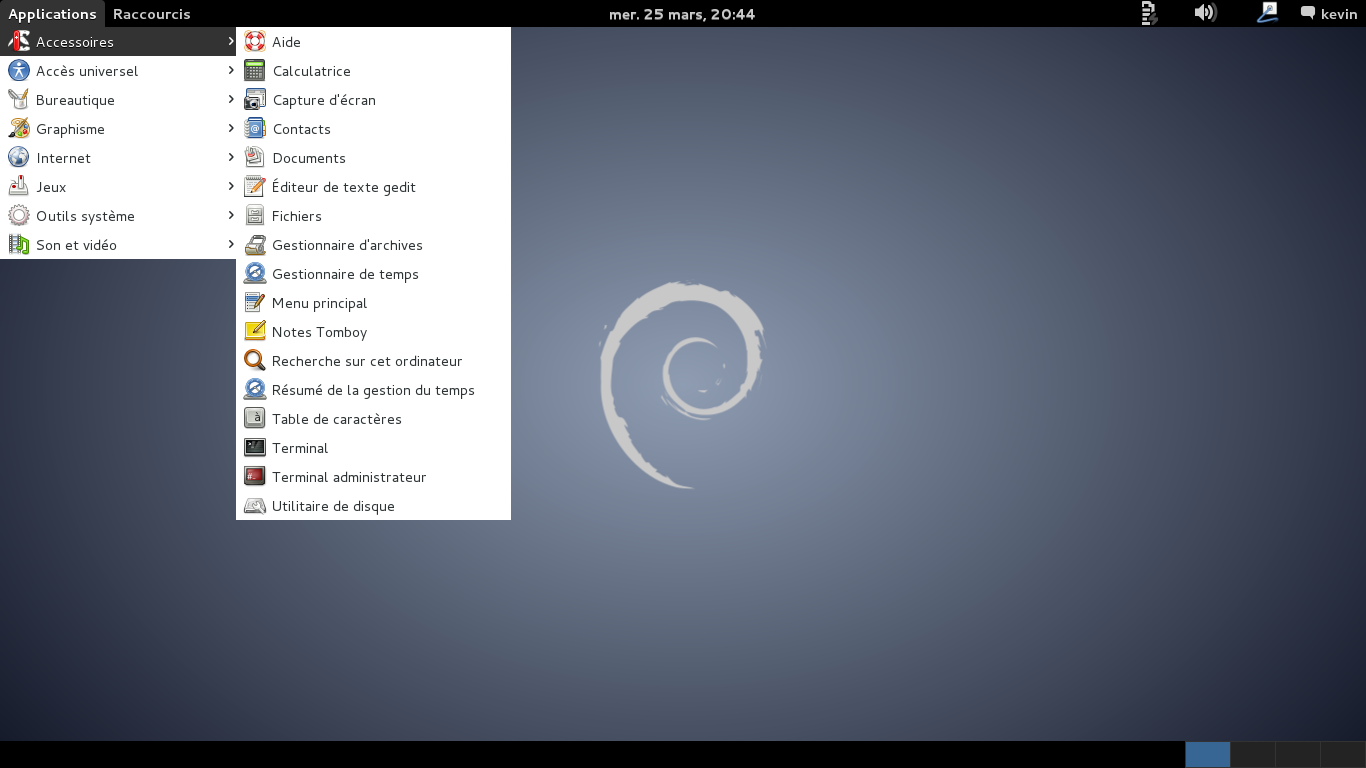1366x768 pixels.
Task: Select the Jeux category label
Action: (x=51, y=187)
